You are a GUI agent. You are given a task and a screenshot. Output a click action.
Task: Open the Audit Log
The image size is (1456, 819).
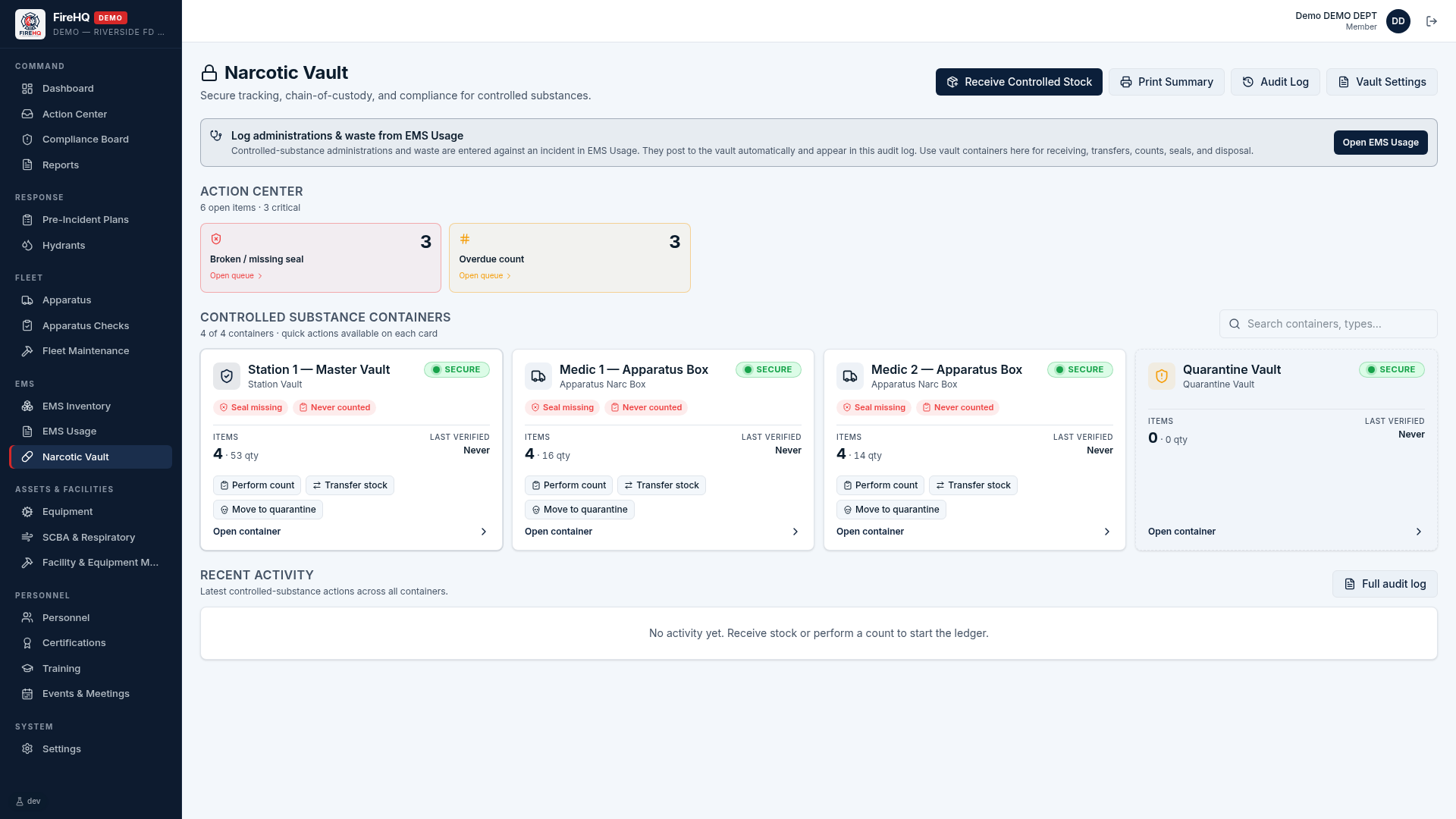1276,82
